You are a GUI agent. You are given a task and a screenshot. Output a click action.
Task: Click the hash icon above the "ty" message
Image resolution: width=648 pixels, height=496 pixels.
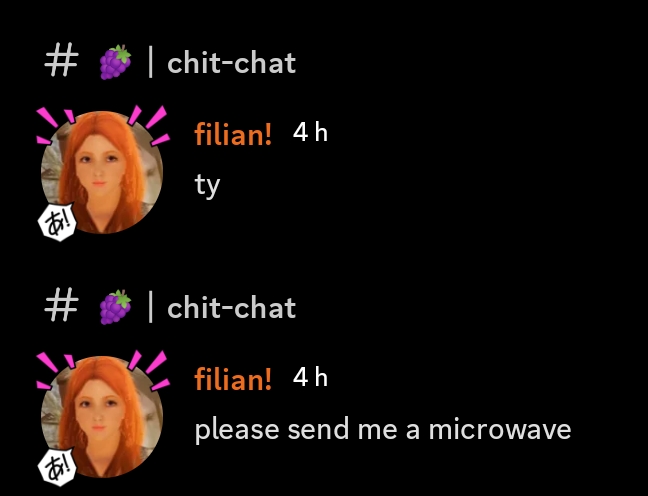tap(61, 63)
